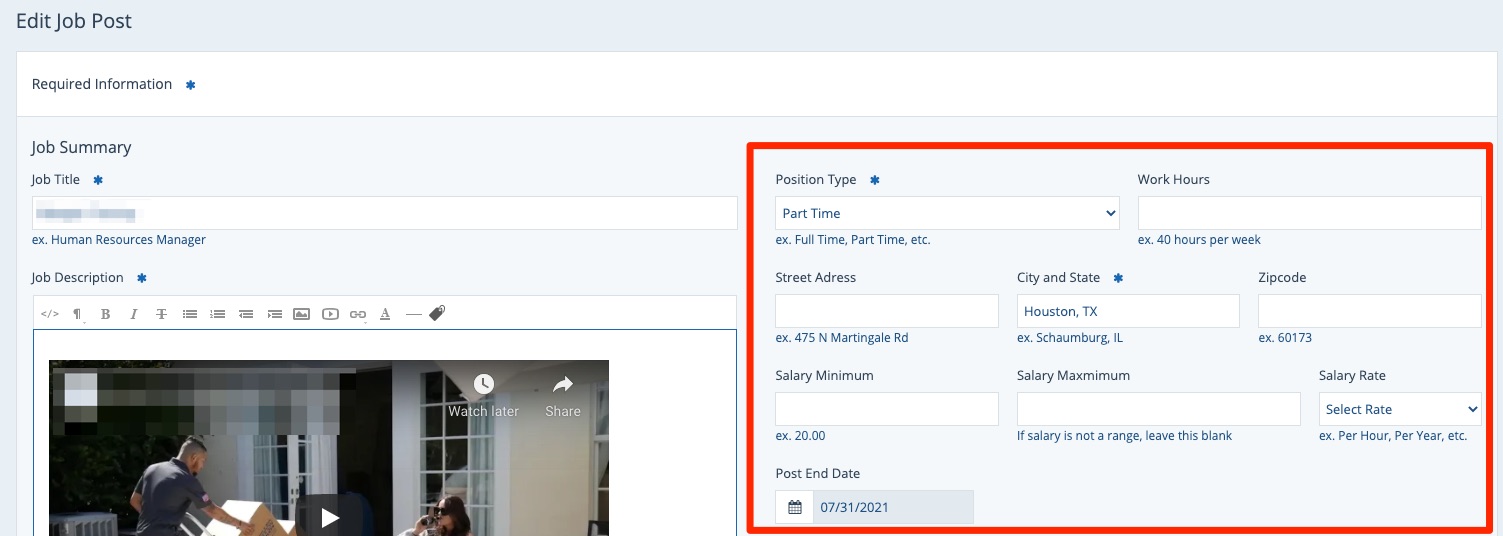Screen dimensions: 1503x536
Task: Apply strikethrough text formatting
Action: point(161,314)
